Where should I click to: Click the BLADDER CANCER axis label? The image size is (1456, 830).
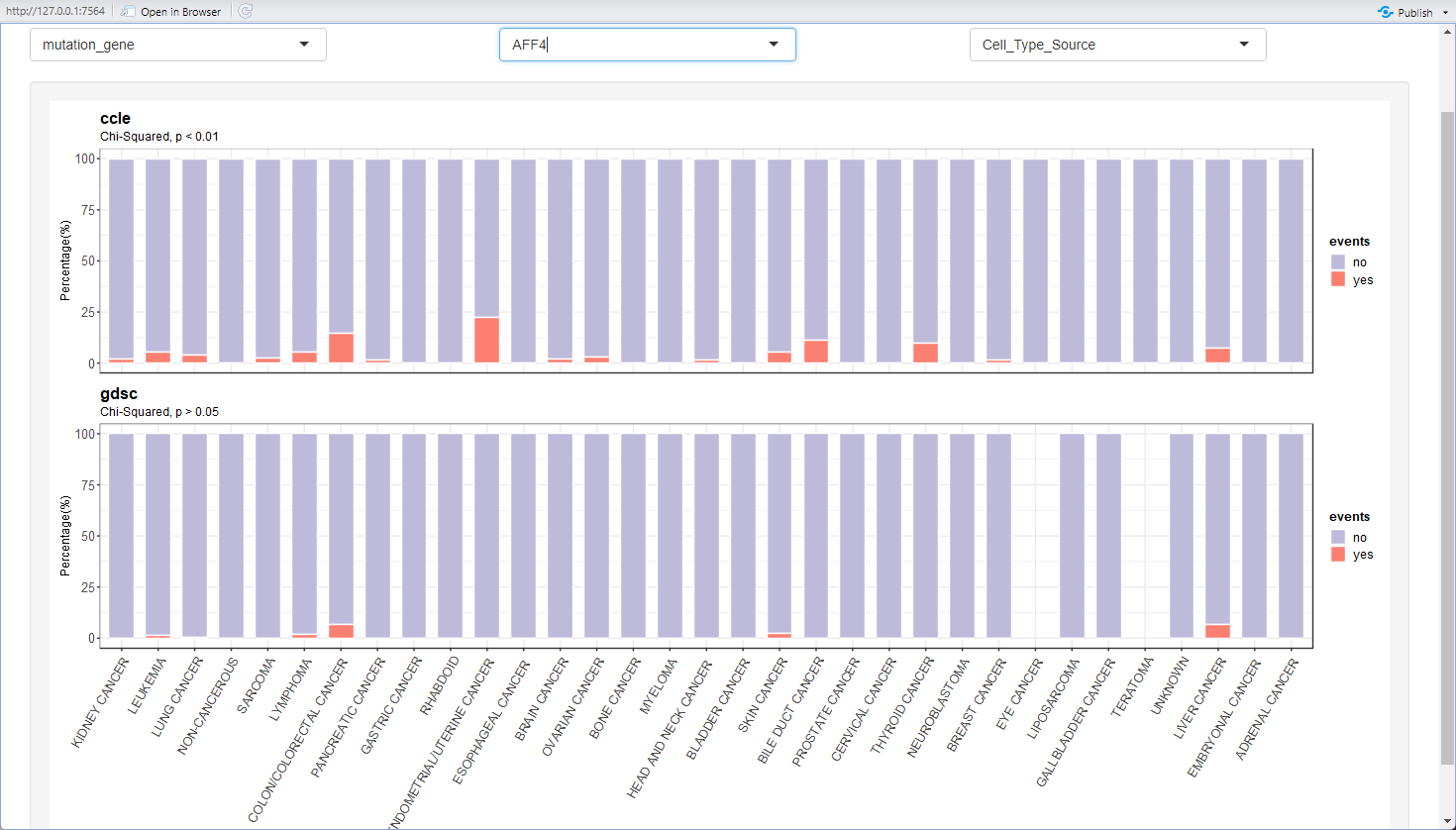[717, 708]
